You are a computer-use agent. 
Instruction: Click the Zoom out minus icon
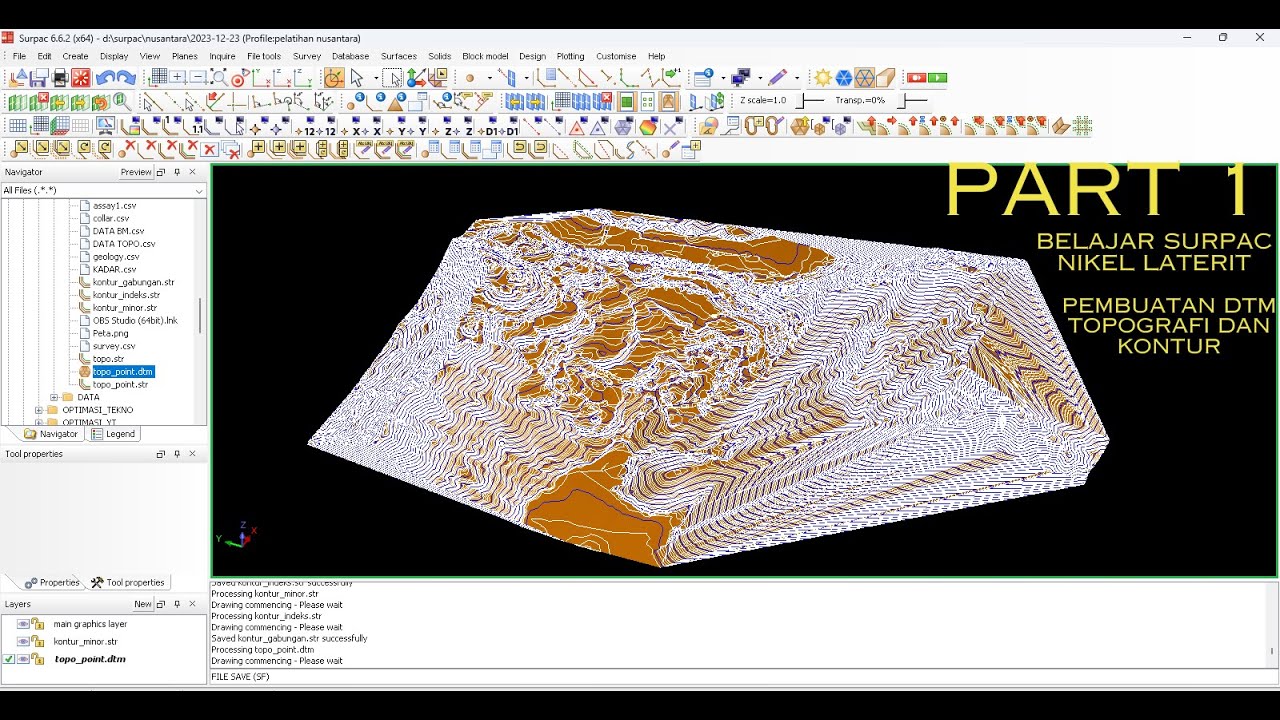(x=198, y=77)
